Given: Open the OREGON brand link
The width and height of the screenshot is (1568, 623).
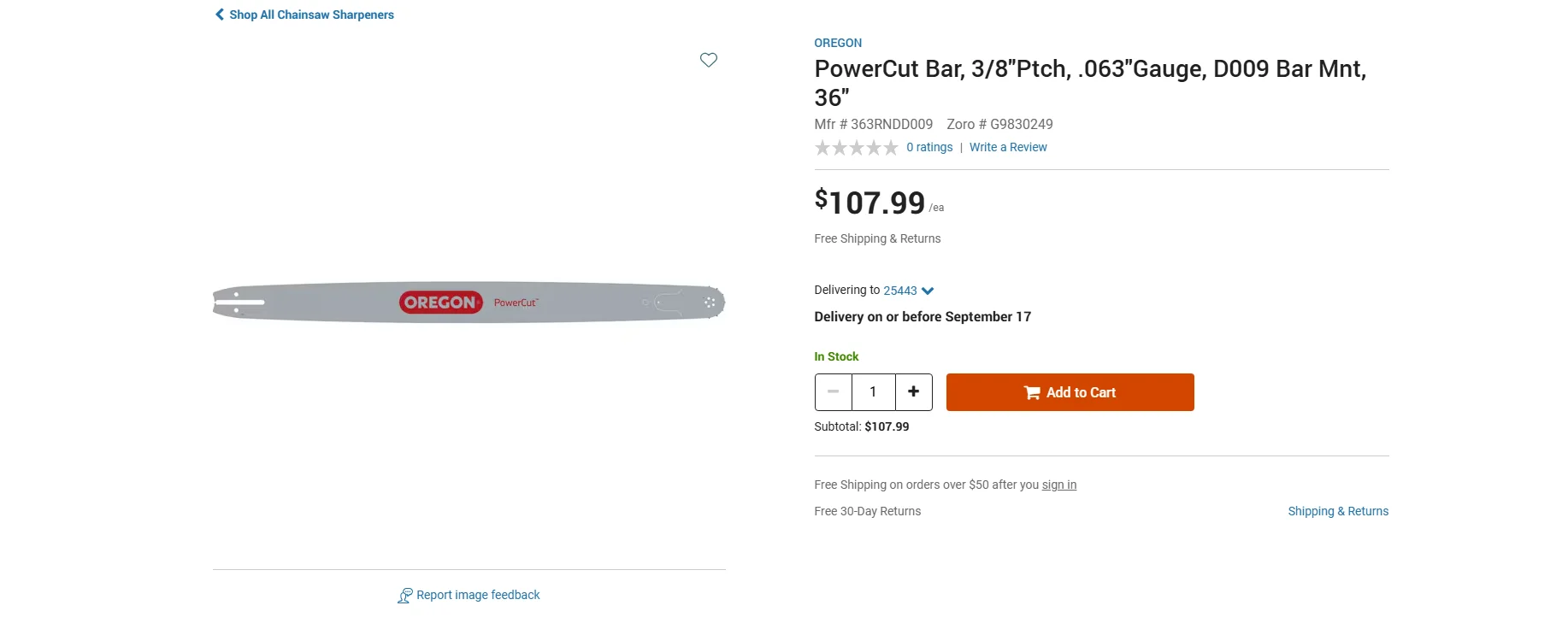Looking at the screenshot, I should (838, 43).
